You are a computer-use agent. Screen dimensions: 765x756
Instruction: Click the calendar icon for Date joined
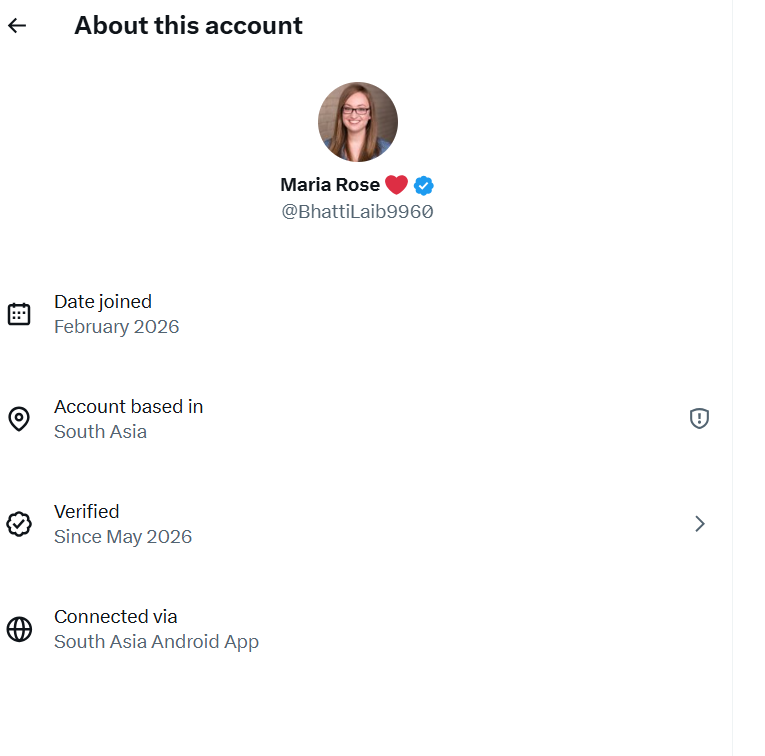19,314
